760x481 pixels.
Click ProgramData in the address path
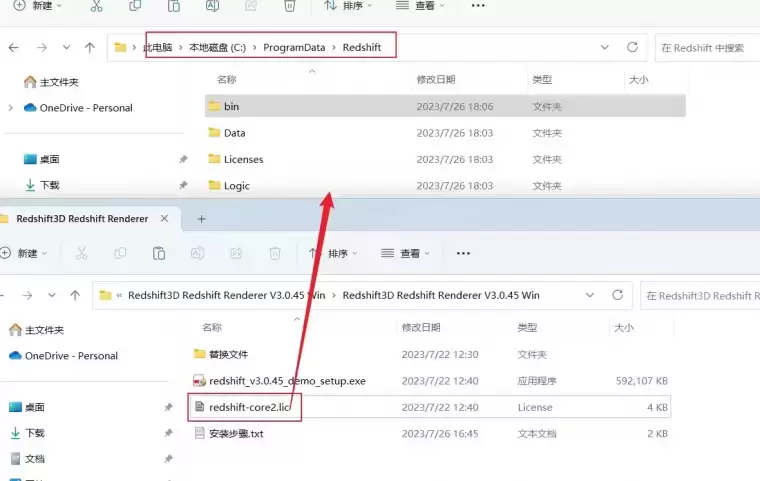pyautogui.click(x=294, y=48)
